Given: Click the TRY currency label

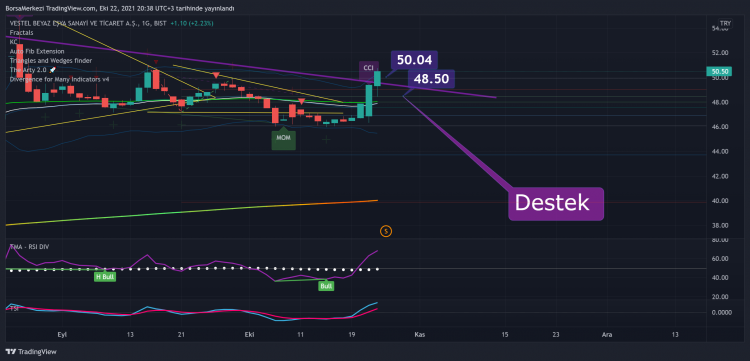Looking at the screenshot, I should coord(725,23).
